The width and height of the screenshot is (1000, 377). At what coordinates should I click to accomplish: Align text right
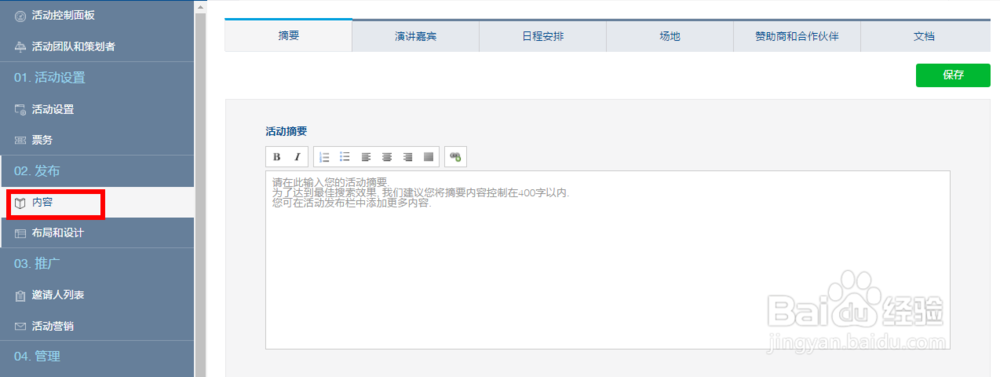pyautogui.click(x=408, y=157)
